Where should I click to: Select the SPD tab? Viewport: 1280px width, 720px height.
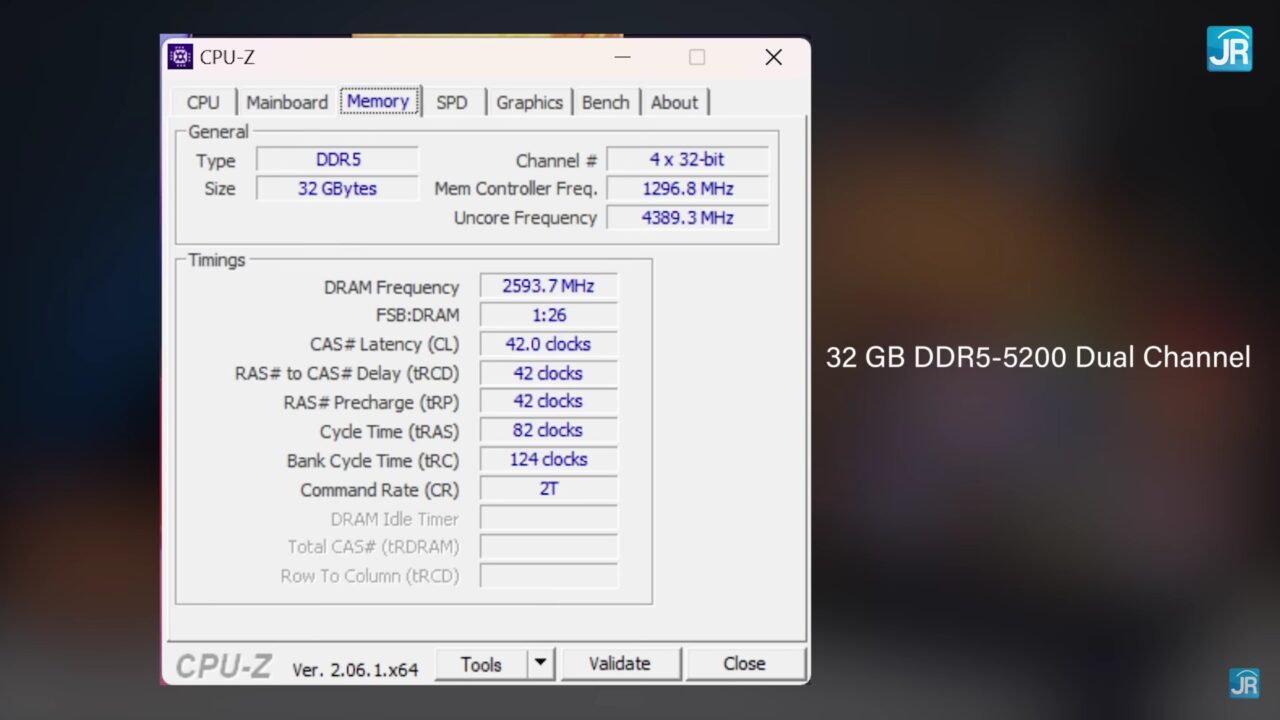(x=452, y=102)
